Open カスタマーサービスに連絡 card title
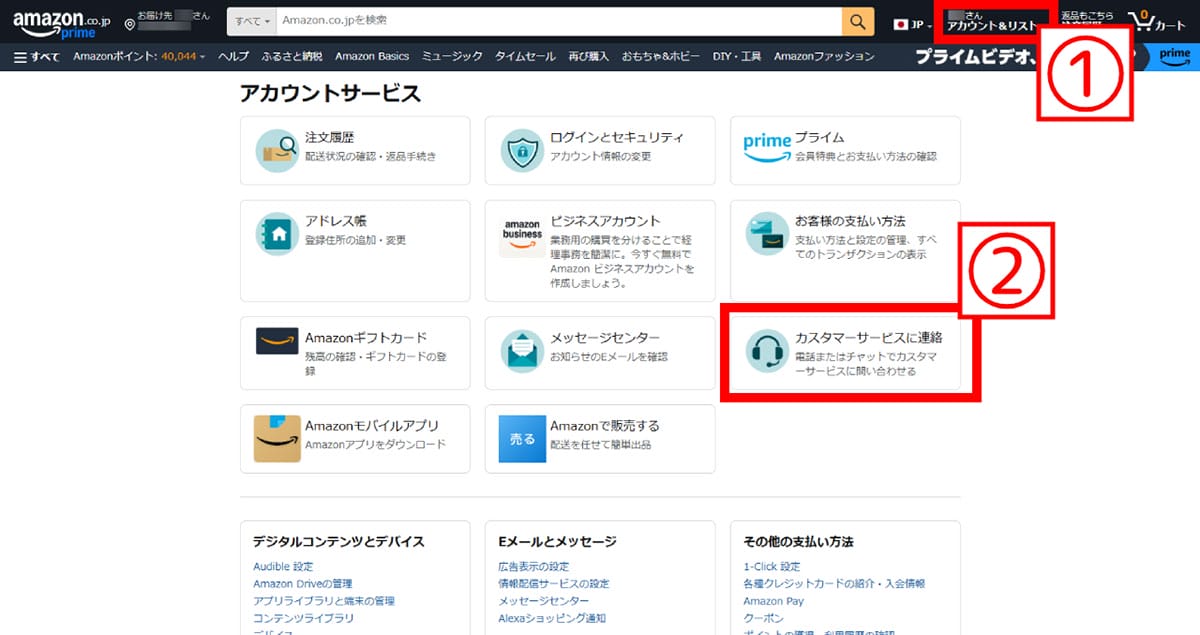Viewport: 1200px width, 635px height. point(869,338)
